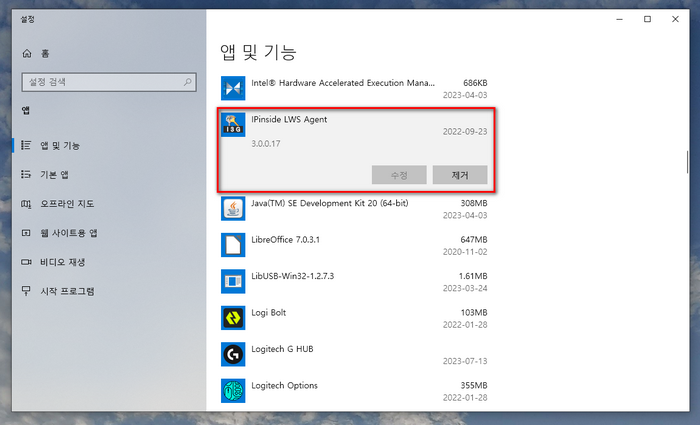Maximize the 설정 window
Screen dimensions: 700x425
(x=647, y=19)
